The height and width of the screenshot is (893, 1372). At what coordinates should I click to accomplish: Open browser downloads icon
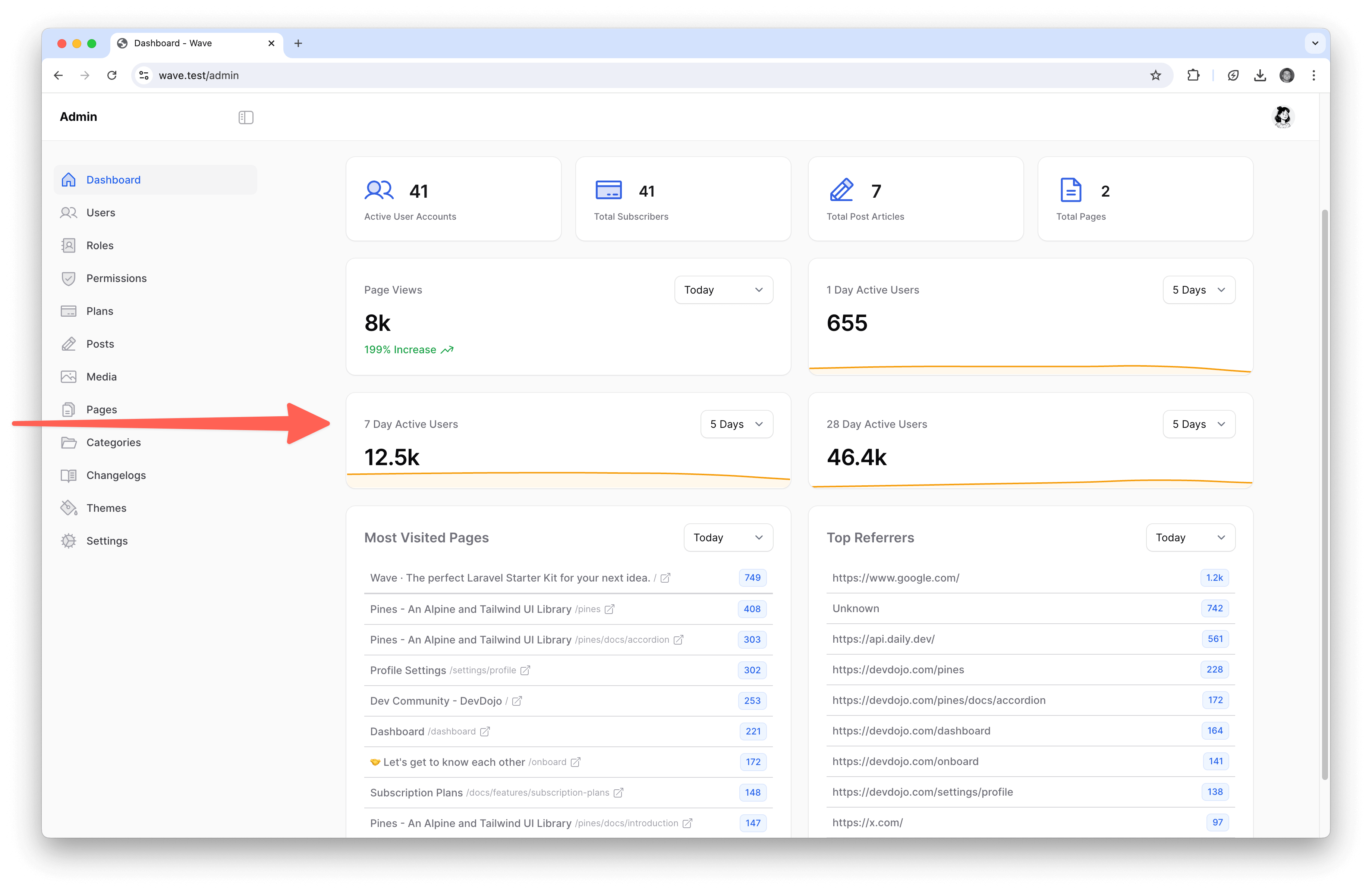coord(1260,76)
